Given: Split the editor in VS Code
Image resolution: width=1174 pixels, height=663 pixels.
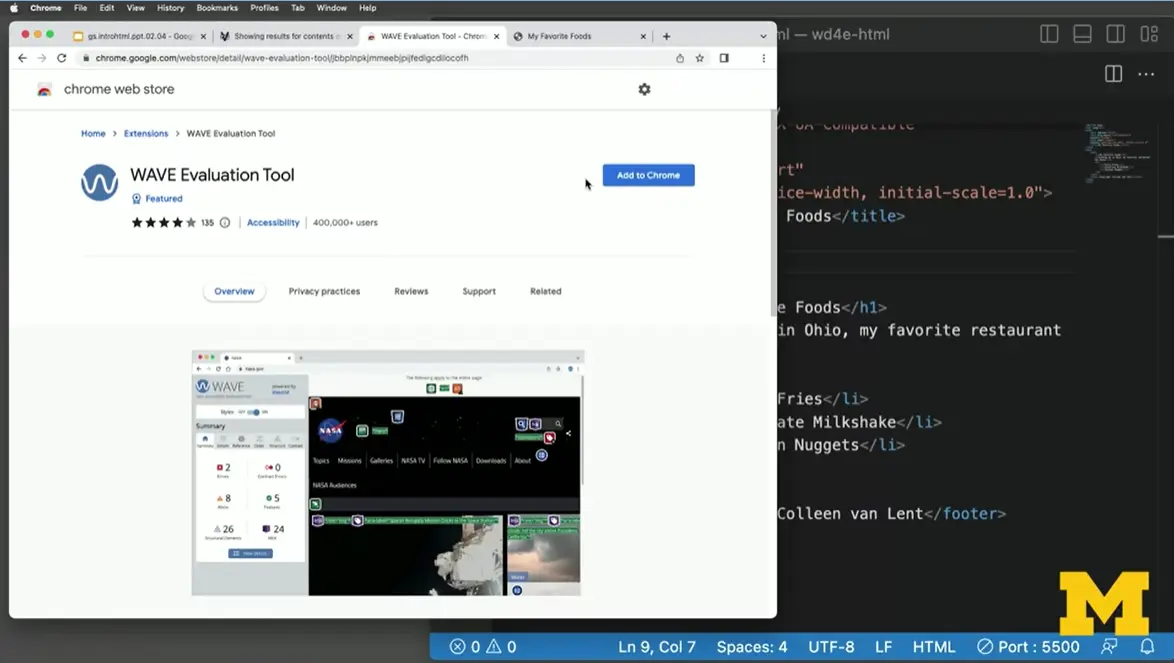Looking at the screenshot, I should click(x=1111, y=74).
